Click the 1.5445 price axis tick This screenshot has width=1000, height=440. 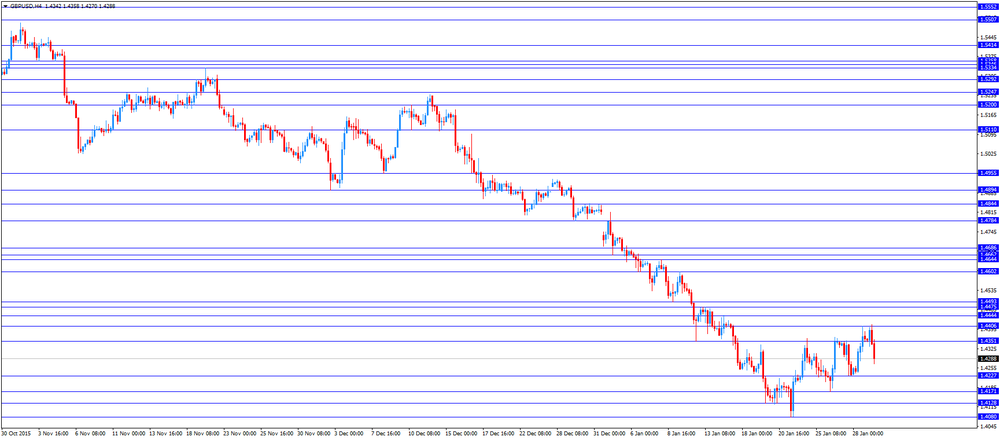pos(988,37)
